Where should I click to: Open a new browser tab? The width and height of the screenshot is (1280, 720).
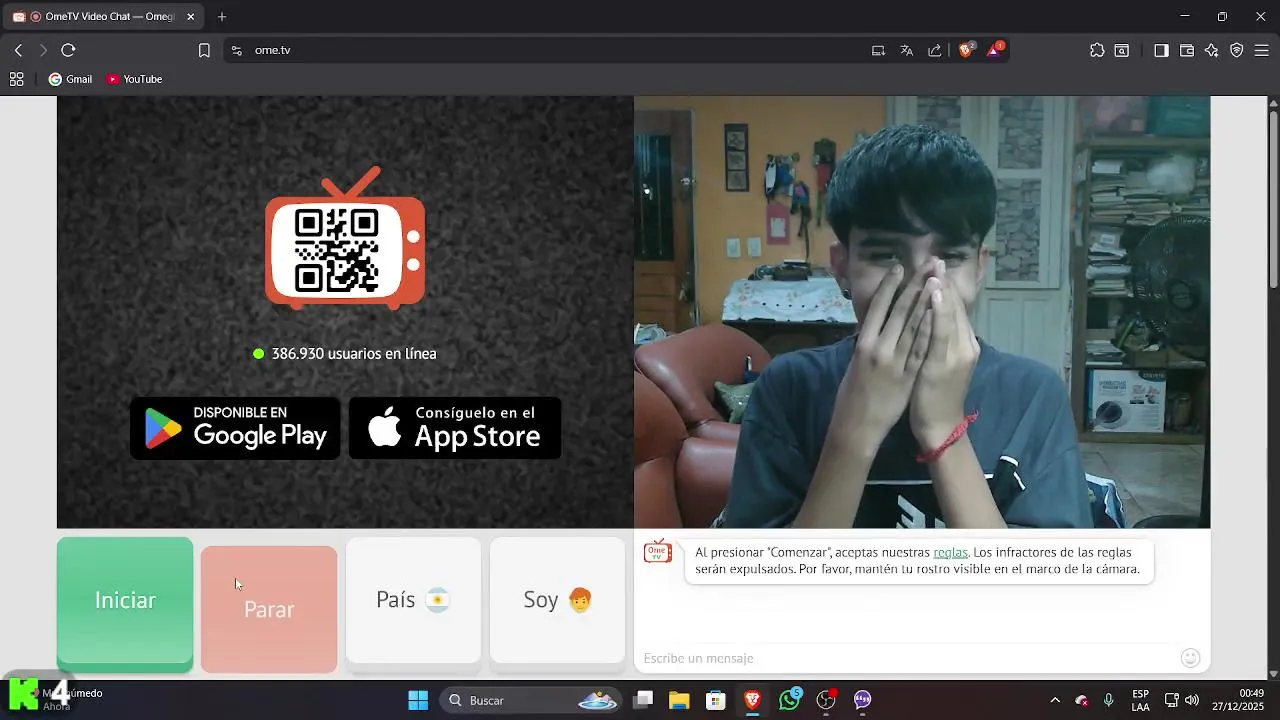pyautogui.click(x=222, y=16)
